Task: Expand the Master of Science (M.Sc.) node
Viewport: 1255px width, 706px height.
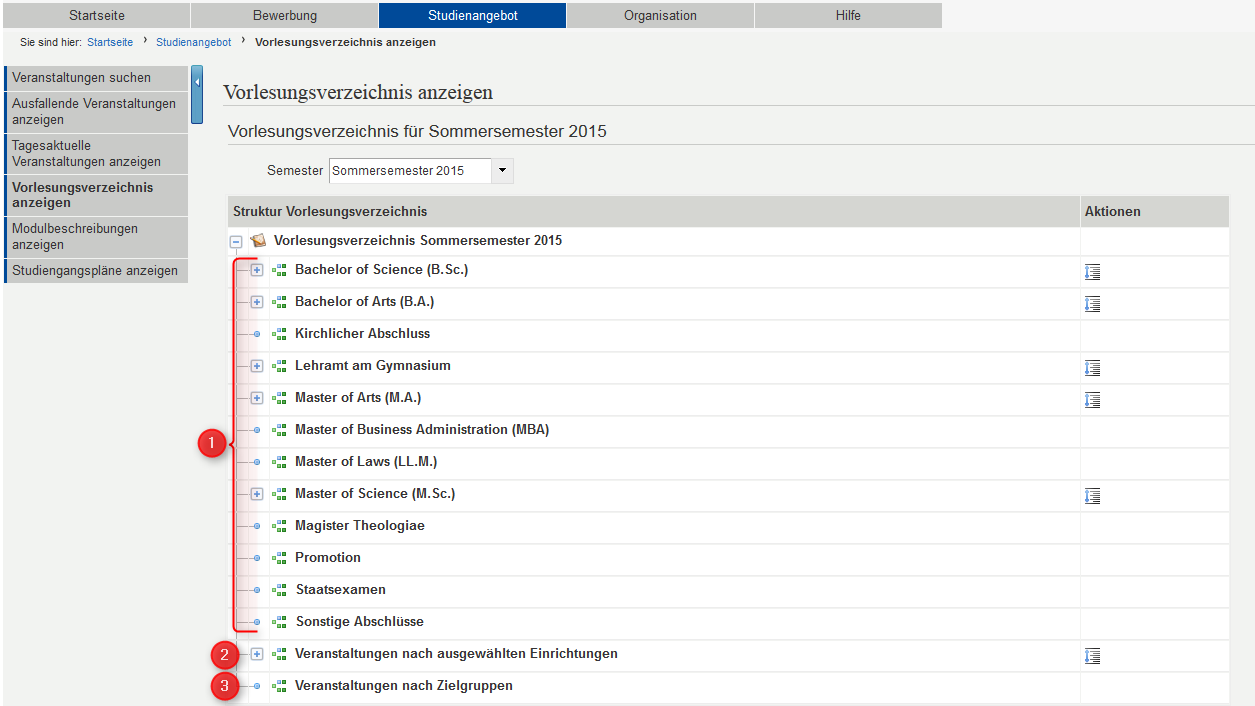Action: [257, 494]
